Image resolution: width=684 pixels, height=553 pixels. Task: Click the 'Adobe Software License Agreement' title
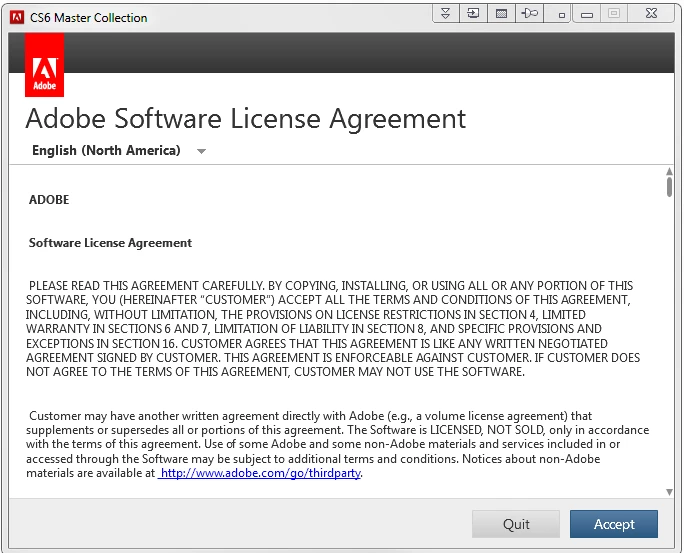coord(246,119)
